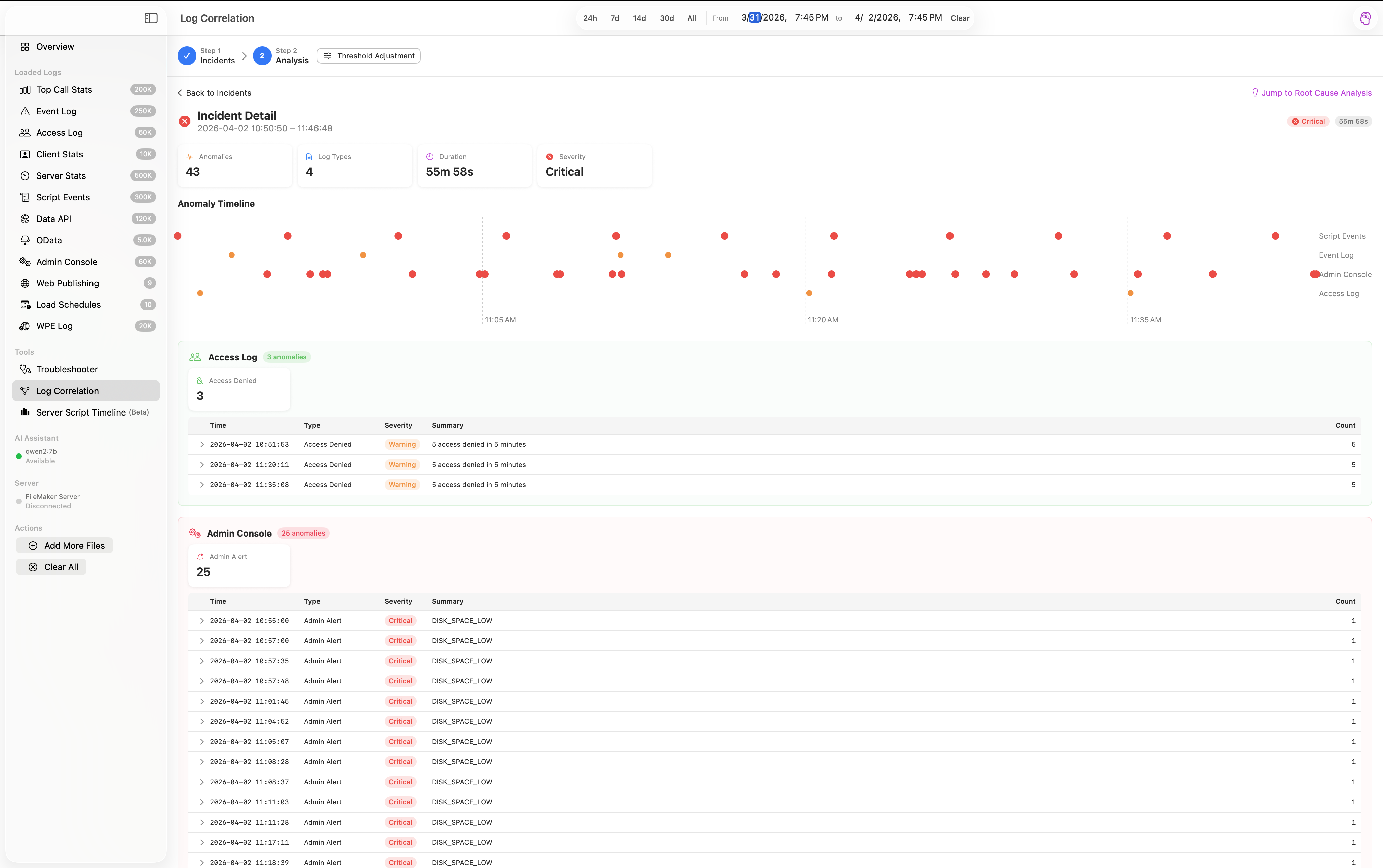Open the Threshold Adjustment button
This screenshot has width=1383, height=868.
tap(369, 56)
